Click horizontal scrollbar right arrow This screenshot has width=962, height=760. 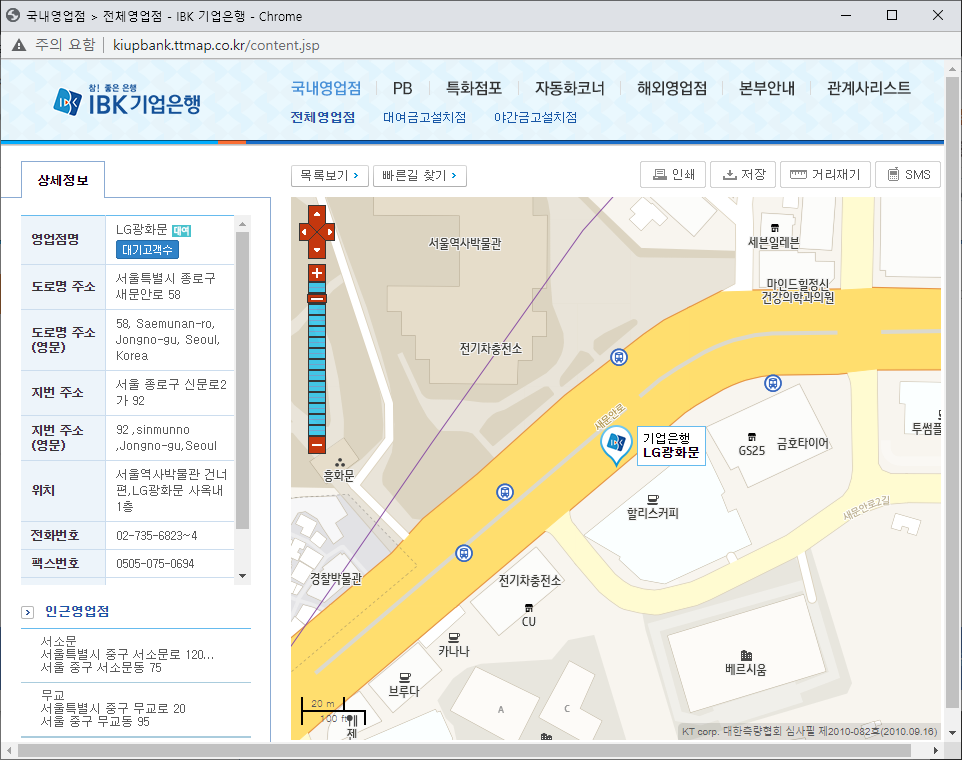click(936, 750)
